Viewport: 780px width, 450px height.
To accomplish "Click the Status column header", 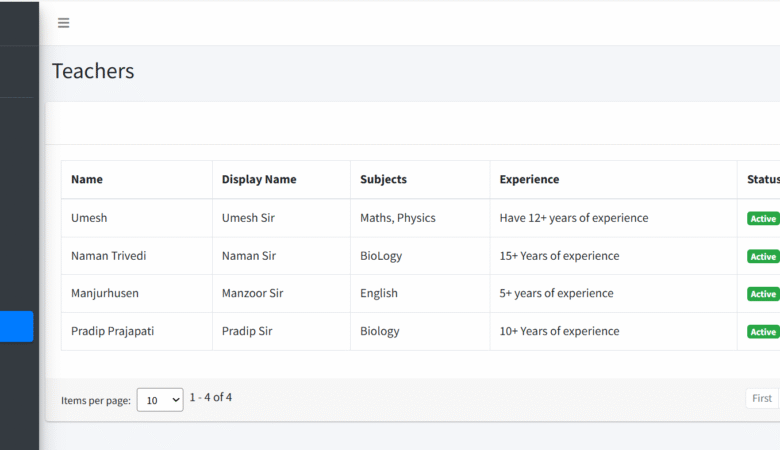I will click(763, 180).
